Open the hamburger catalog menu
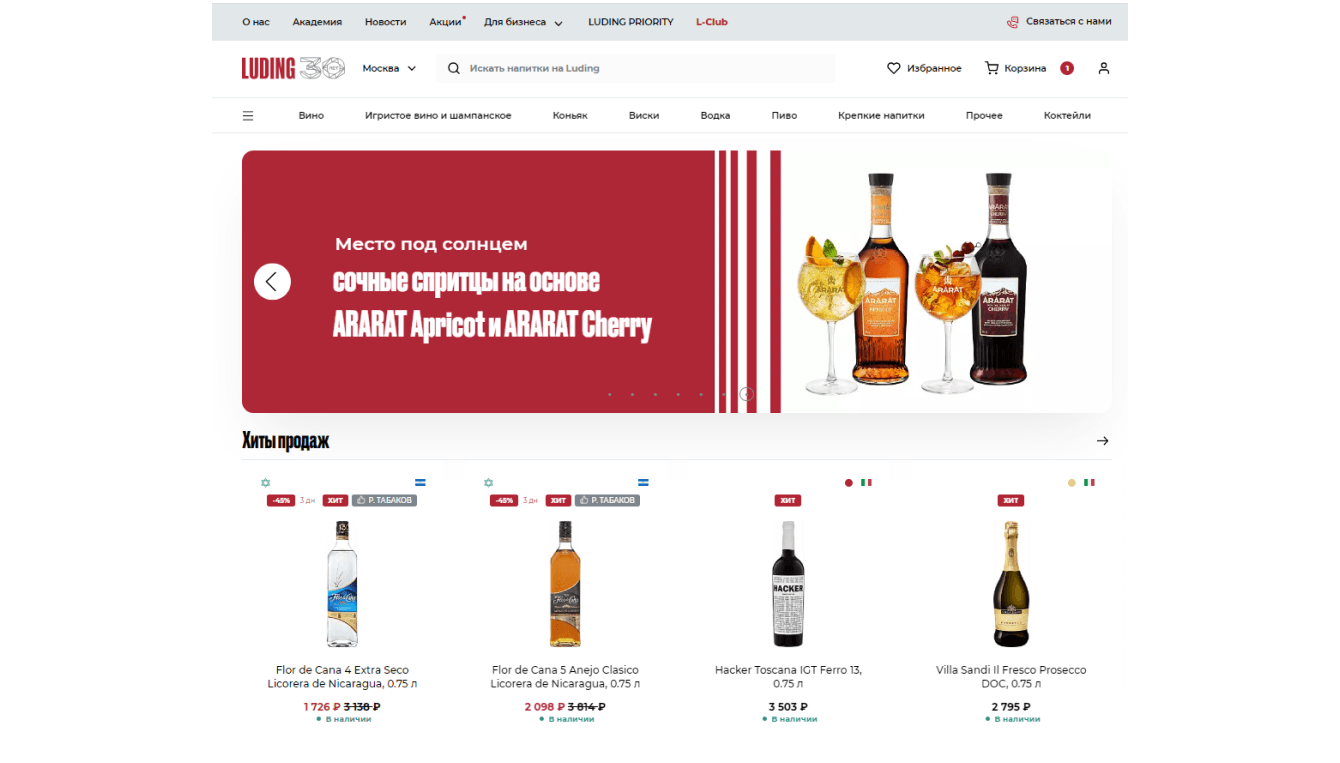Screen dimensions: 1340x763 coord(248,115)
